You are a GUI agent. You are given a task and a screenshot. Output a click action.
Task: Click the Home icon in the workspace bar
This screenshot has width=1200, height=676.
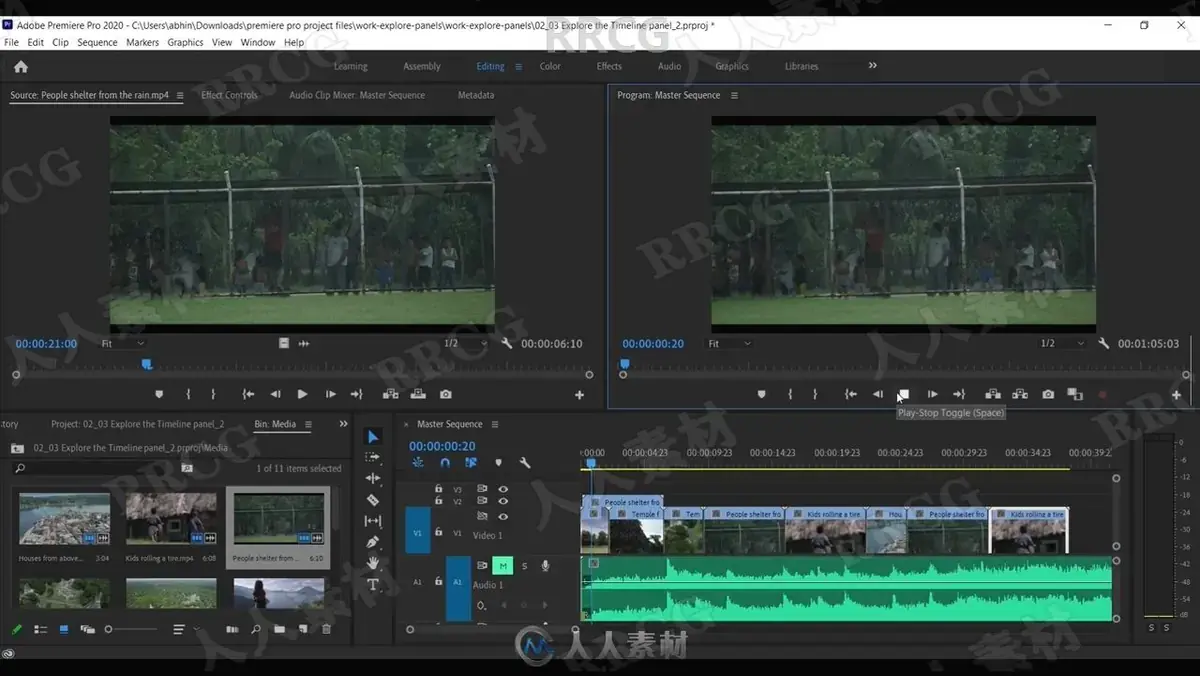[21, 67]
